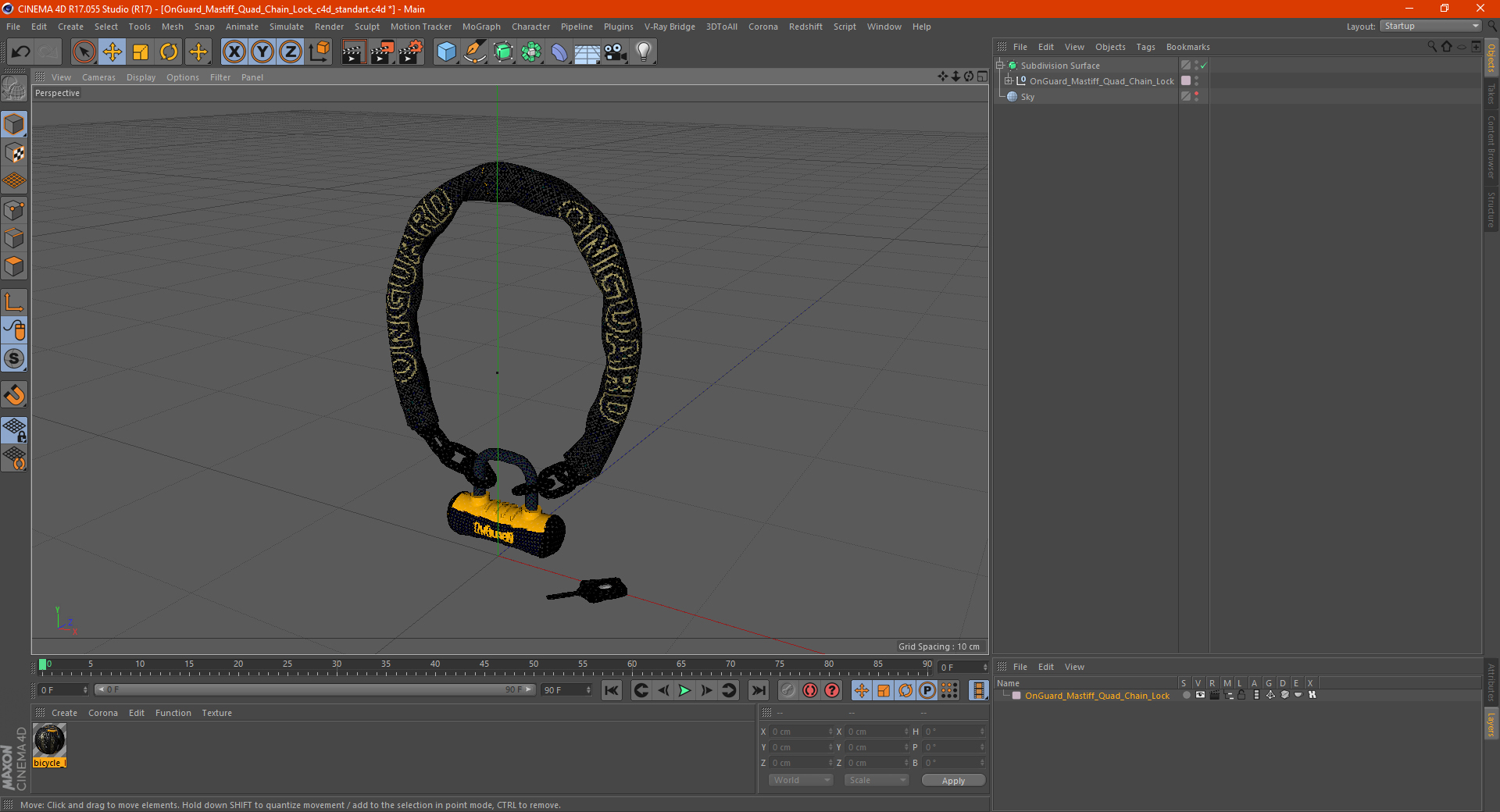The image size is (1500, 812).
Task: Add a light object
Action: (644, 52)
